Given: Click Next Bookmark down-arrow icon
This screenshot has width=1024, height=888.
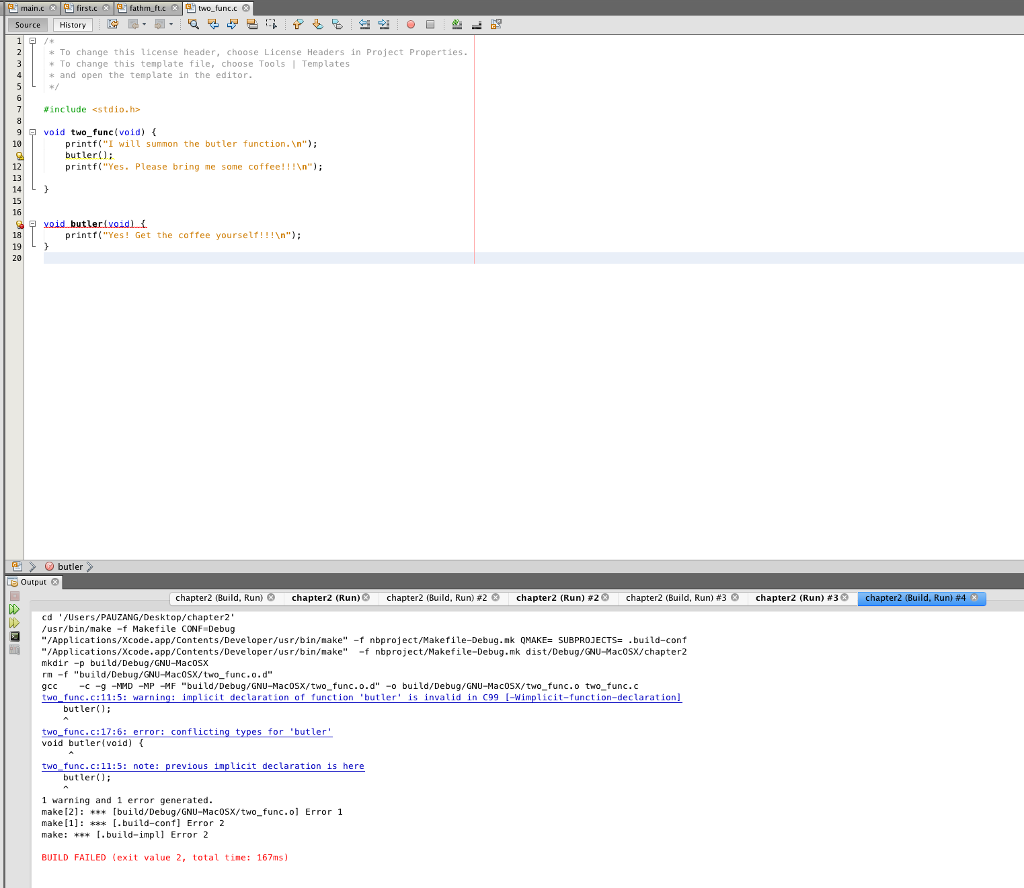Looking at the screenshot, I should click(317, 24).
